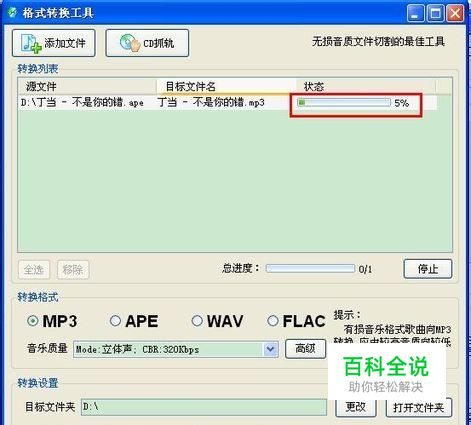
Task: Click target file name 丁当 - 不是你的错.mp3
Action: [211, 103]
